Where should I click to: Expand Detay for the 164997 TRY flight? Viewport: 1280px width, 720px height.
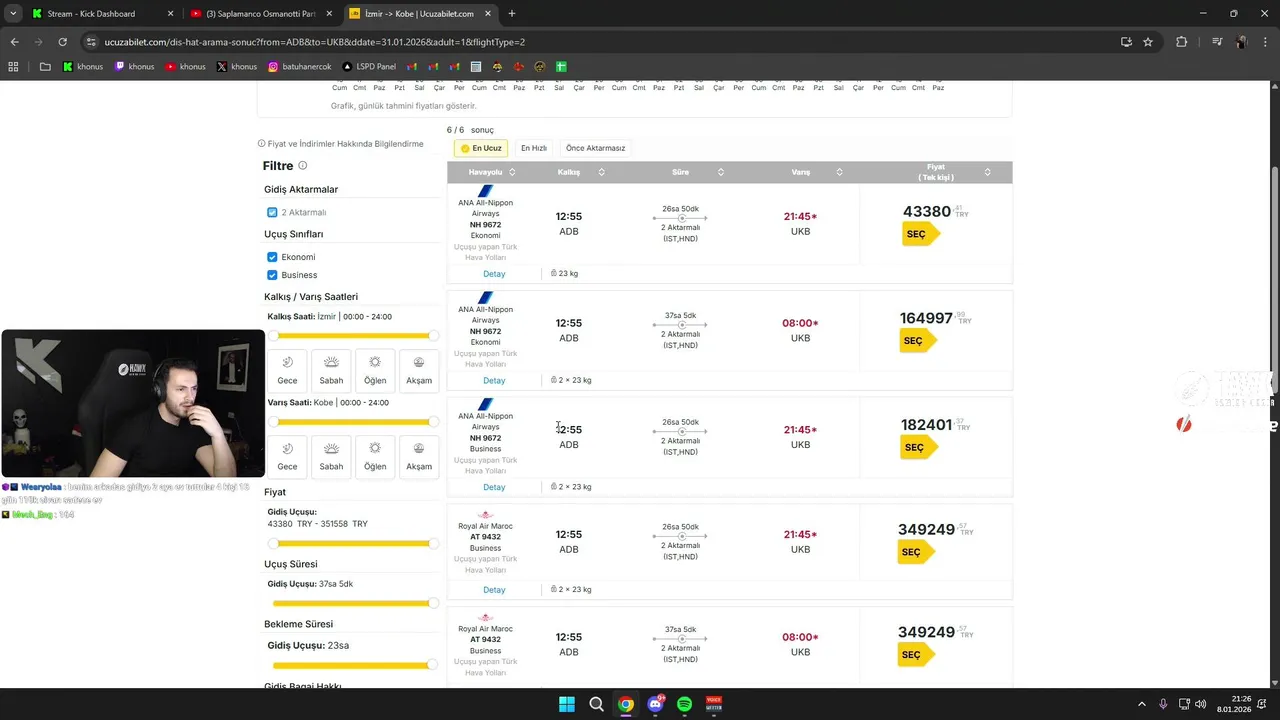[x=494, y=381]
